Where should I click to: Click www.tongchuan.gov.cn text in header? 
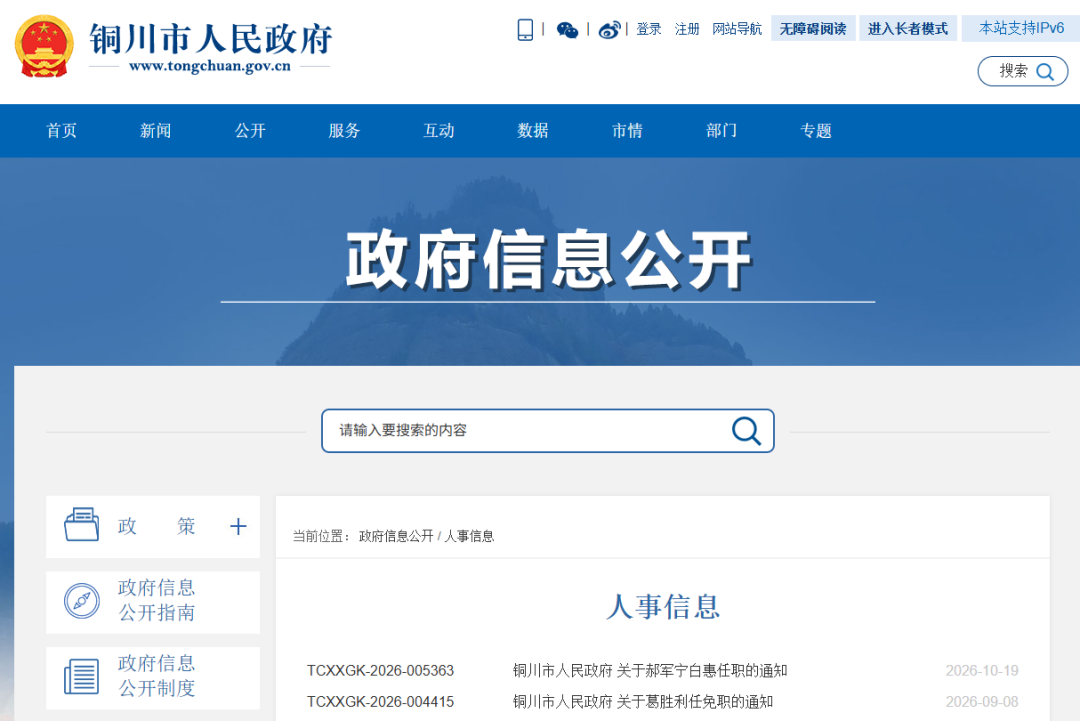[x=210, y=67]
